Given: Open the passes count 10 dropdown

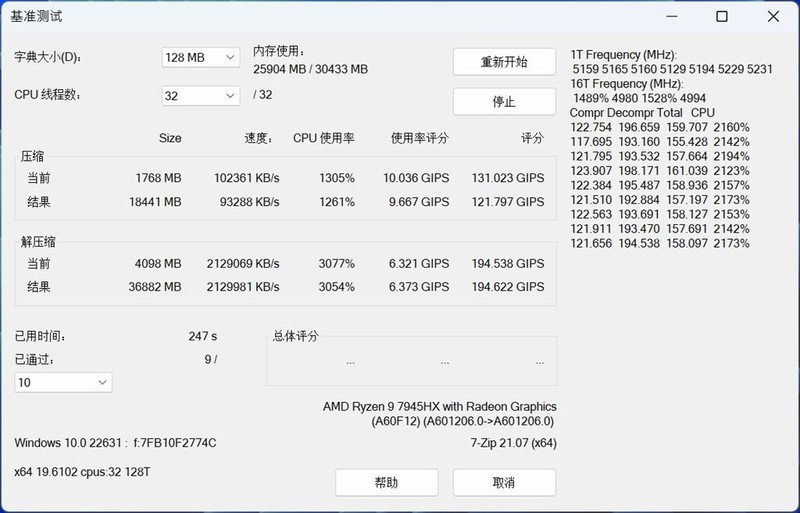Looking at the screenshot, I should pos(63,382).
